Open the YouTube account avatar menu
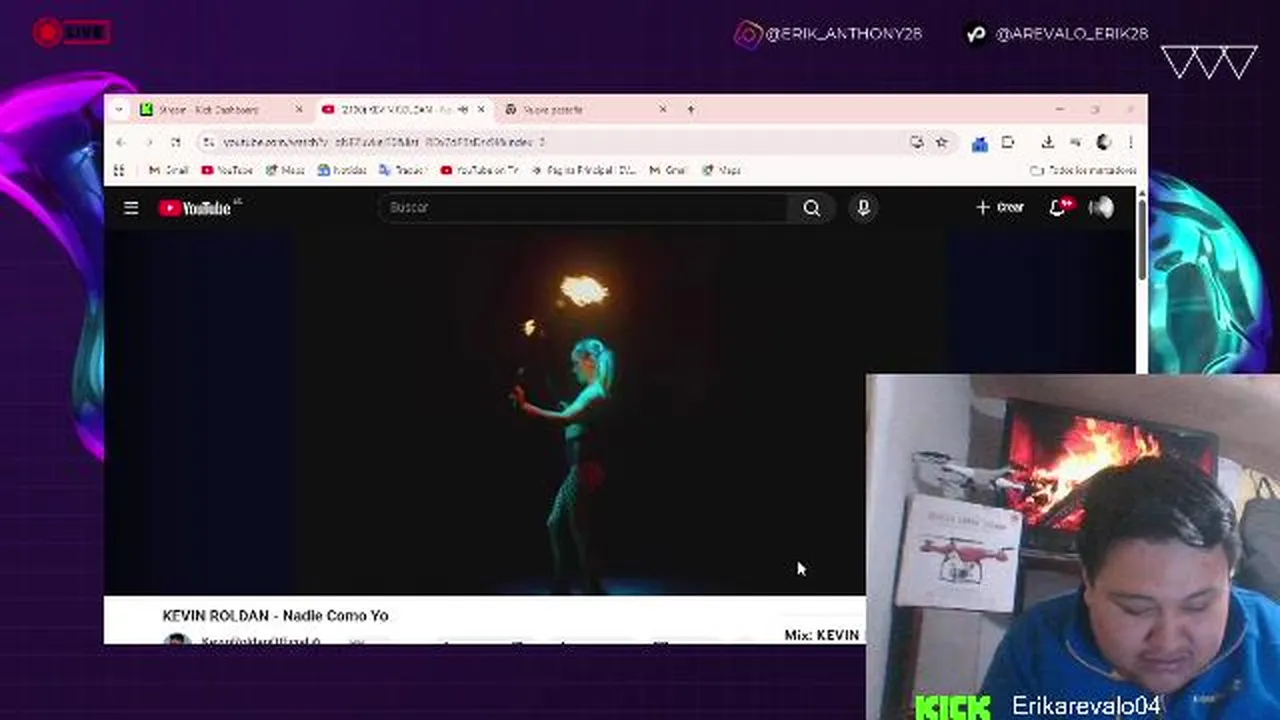The image size is (1280, 720). (1101, 207)
